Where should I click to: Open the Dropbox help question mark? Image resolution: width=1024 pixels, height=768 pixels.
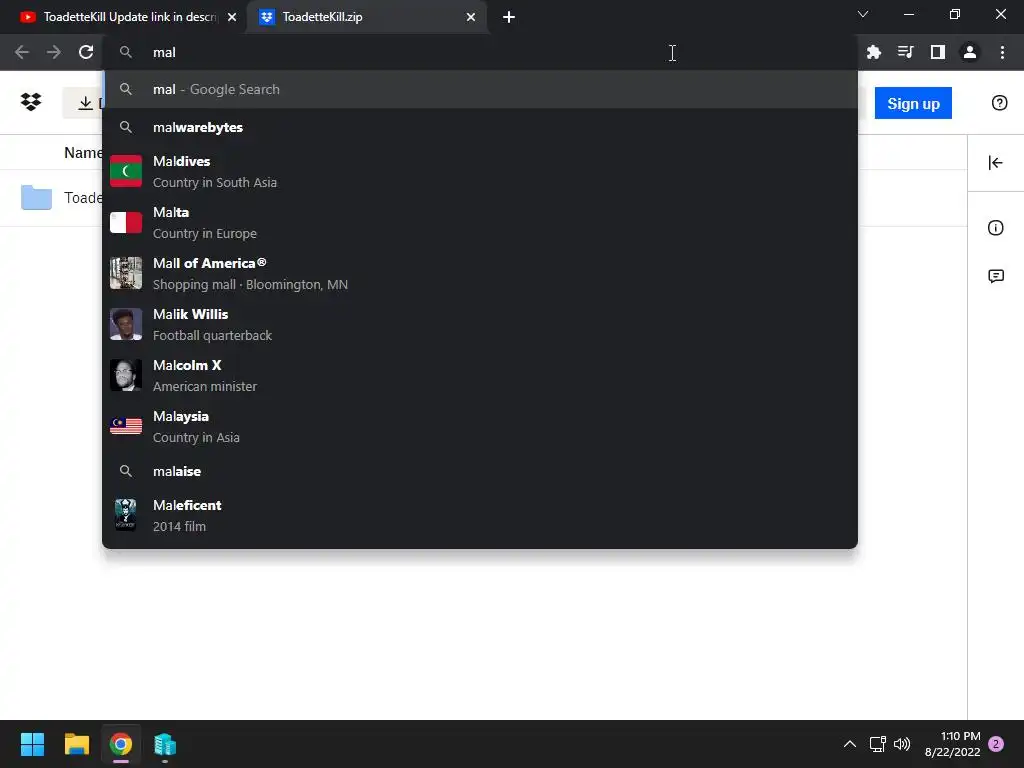point(999,103)
